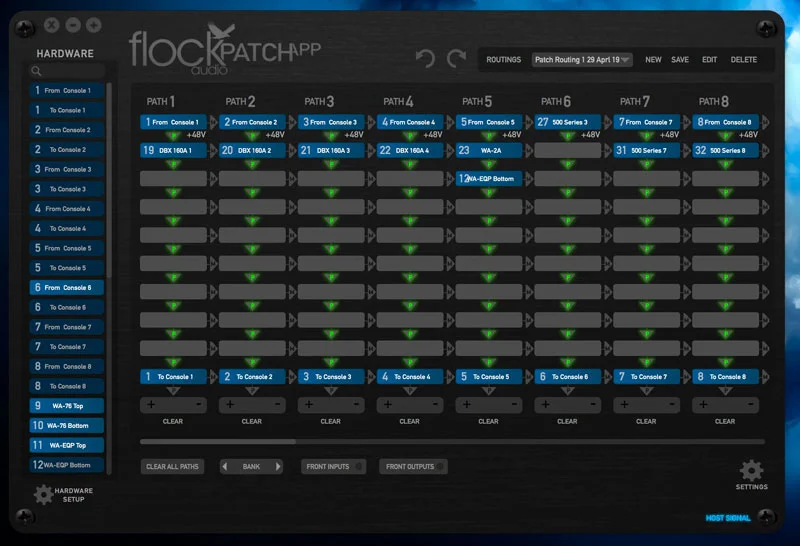Open the Settings gear icon

(x=752, y=470)
